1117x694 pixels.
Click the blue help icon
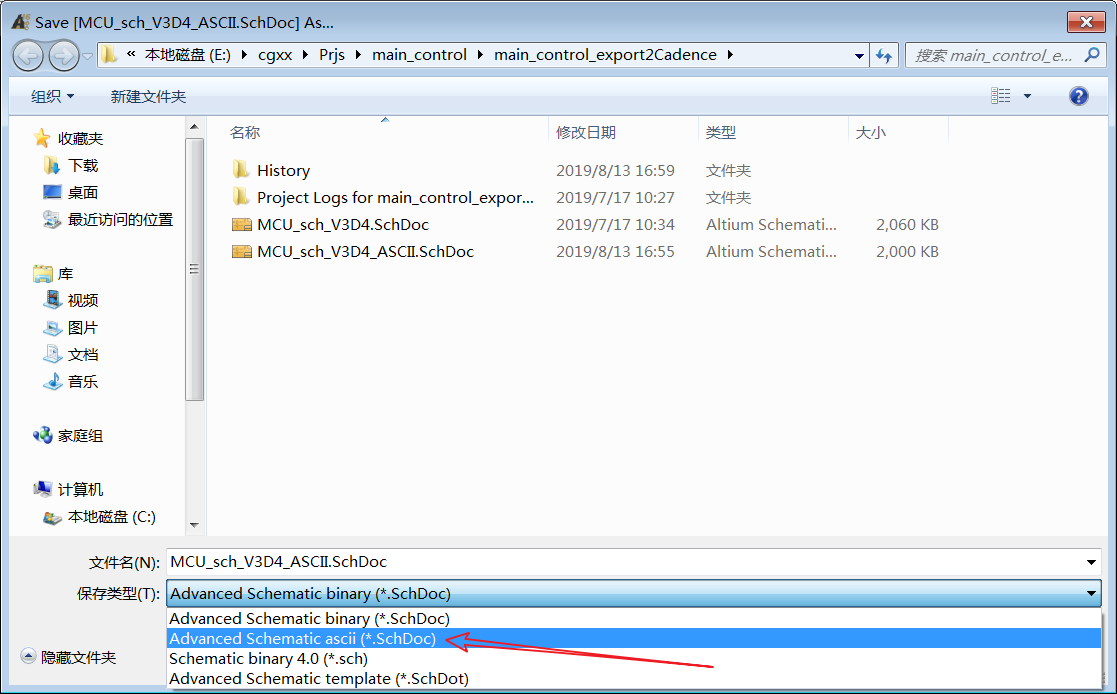(x=1079, y=95)
